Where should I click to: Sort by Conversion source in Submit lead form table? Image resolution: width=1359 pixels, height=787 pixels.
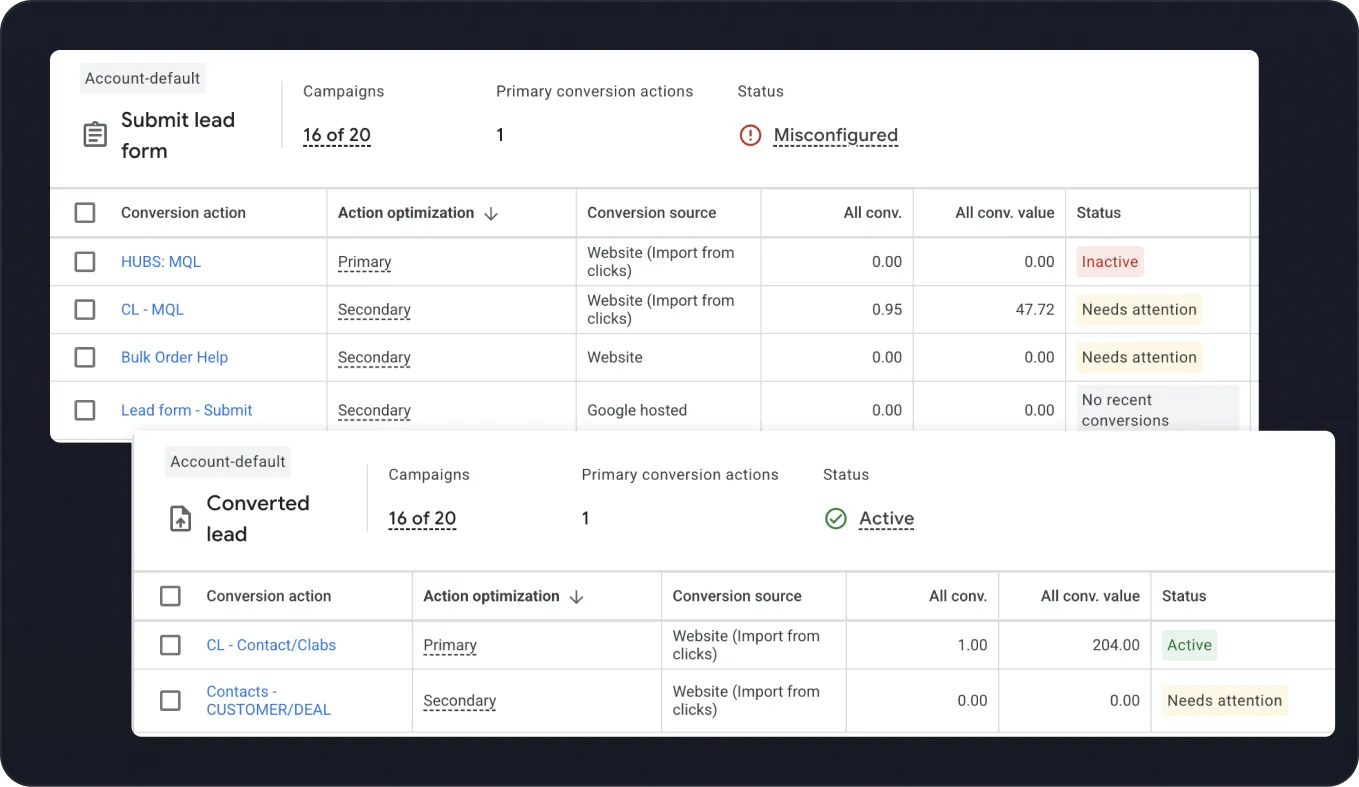(x=652, y=213)
